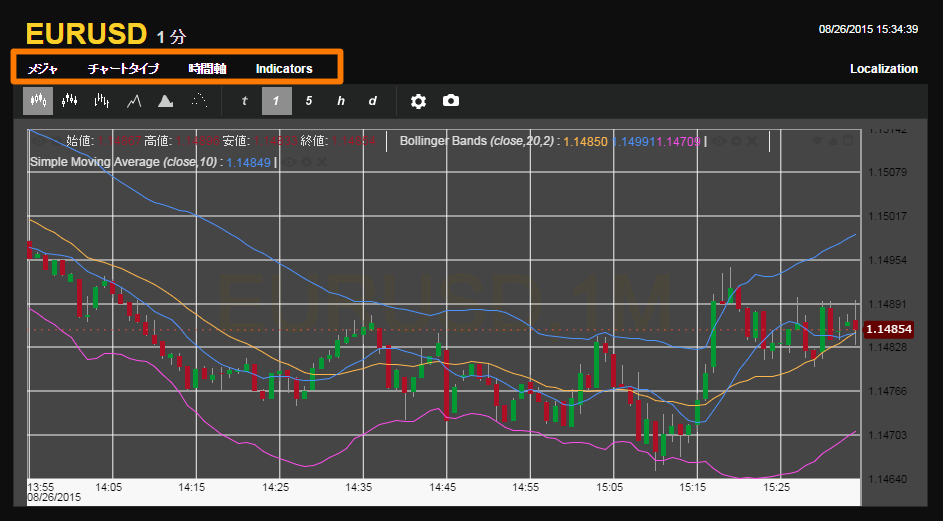Select the line chart type icon
Screen dimensions: 943x521
pos(134,101)
